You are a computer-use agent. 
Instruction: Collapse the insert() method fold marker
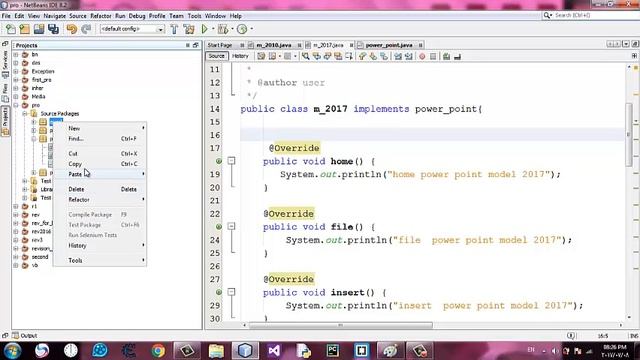click(231, 292)
